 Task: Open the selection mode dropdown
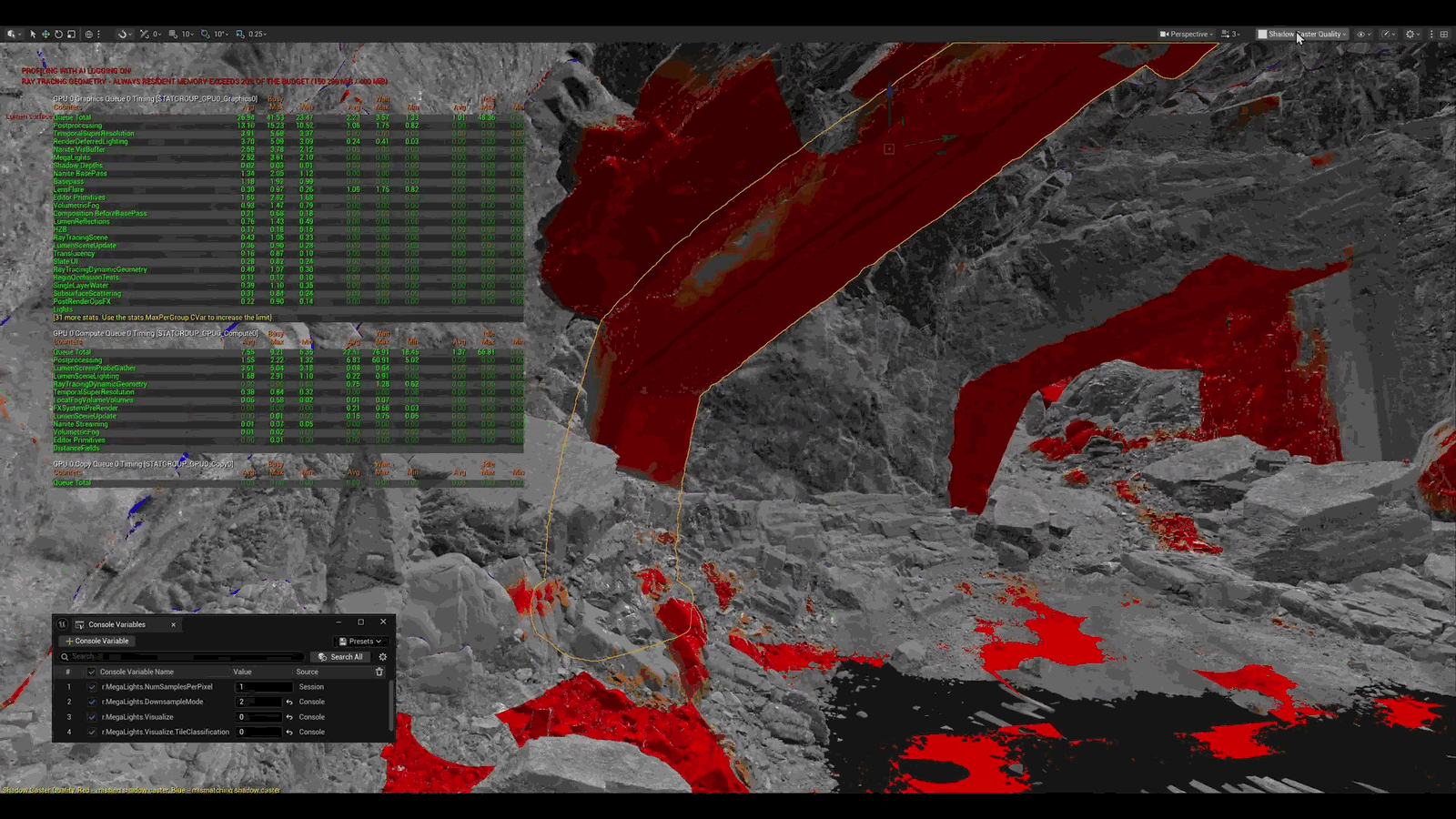(15, 35)
